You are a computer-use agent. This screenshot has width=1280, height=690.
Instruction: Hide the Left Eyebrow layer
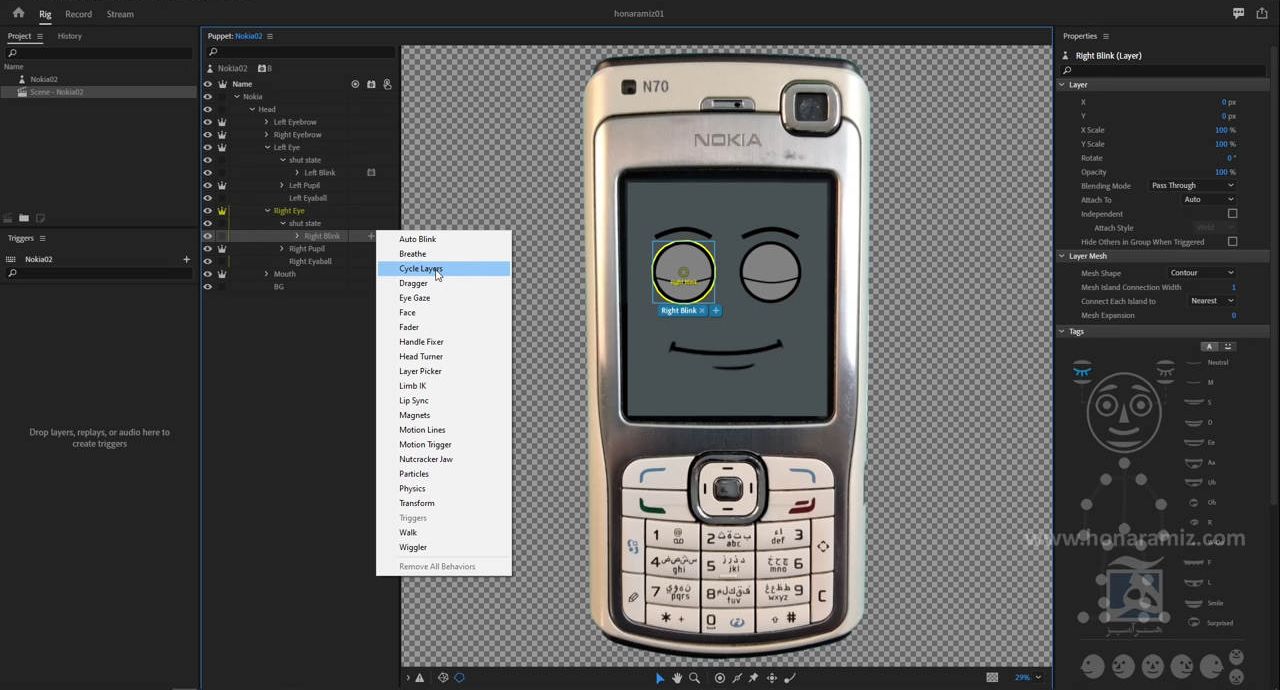(x=208, y=122)
